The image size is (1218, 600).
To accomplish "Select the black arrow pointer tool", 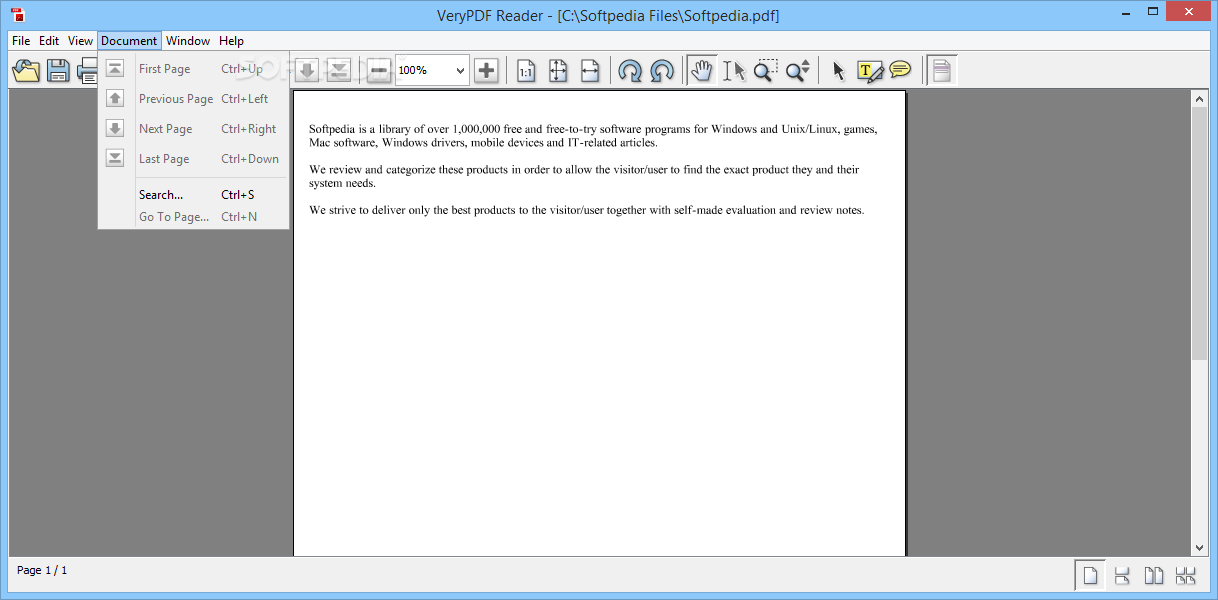I will pyautogui.click(x=838, y=70).
